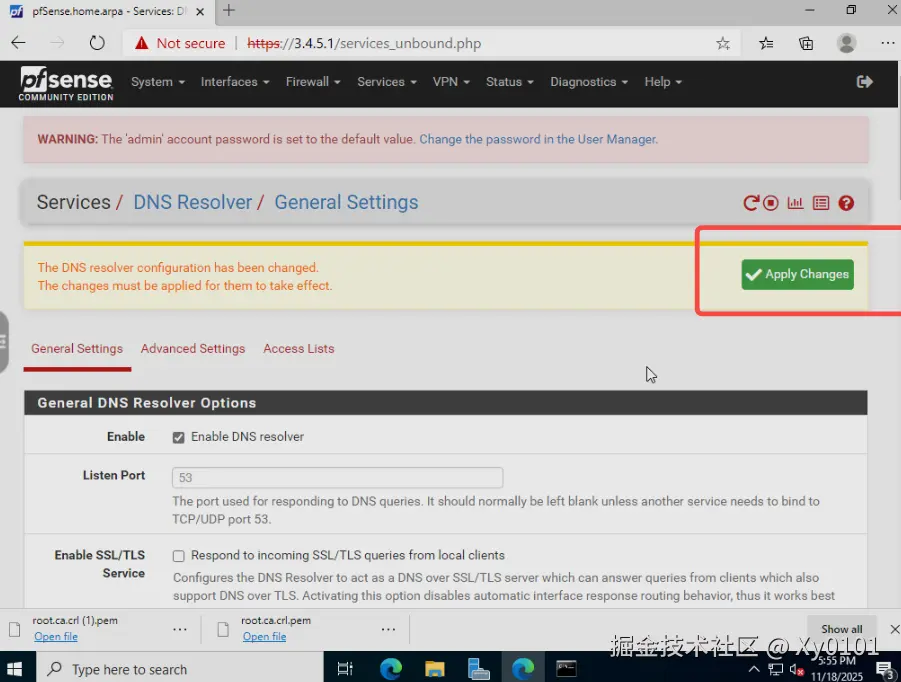Add this page to favorites star
The image size is (901, 682).
pos(723,44)
